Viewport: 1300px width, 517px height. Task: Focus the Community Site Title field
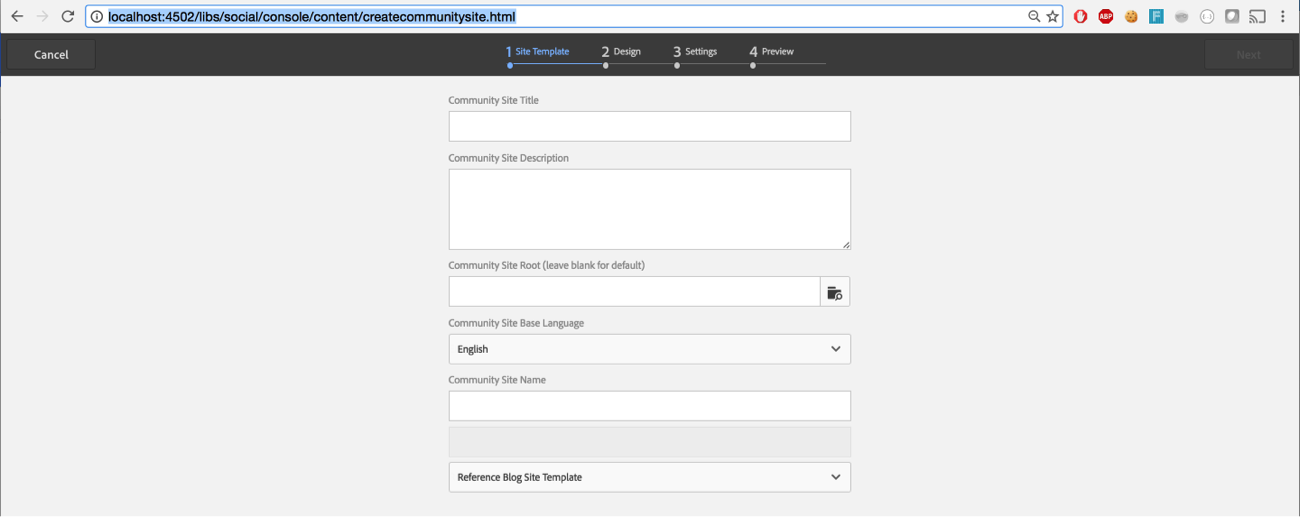(649, 126)
